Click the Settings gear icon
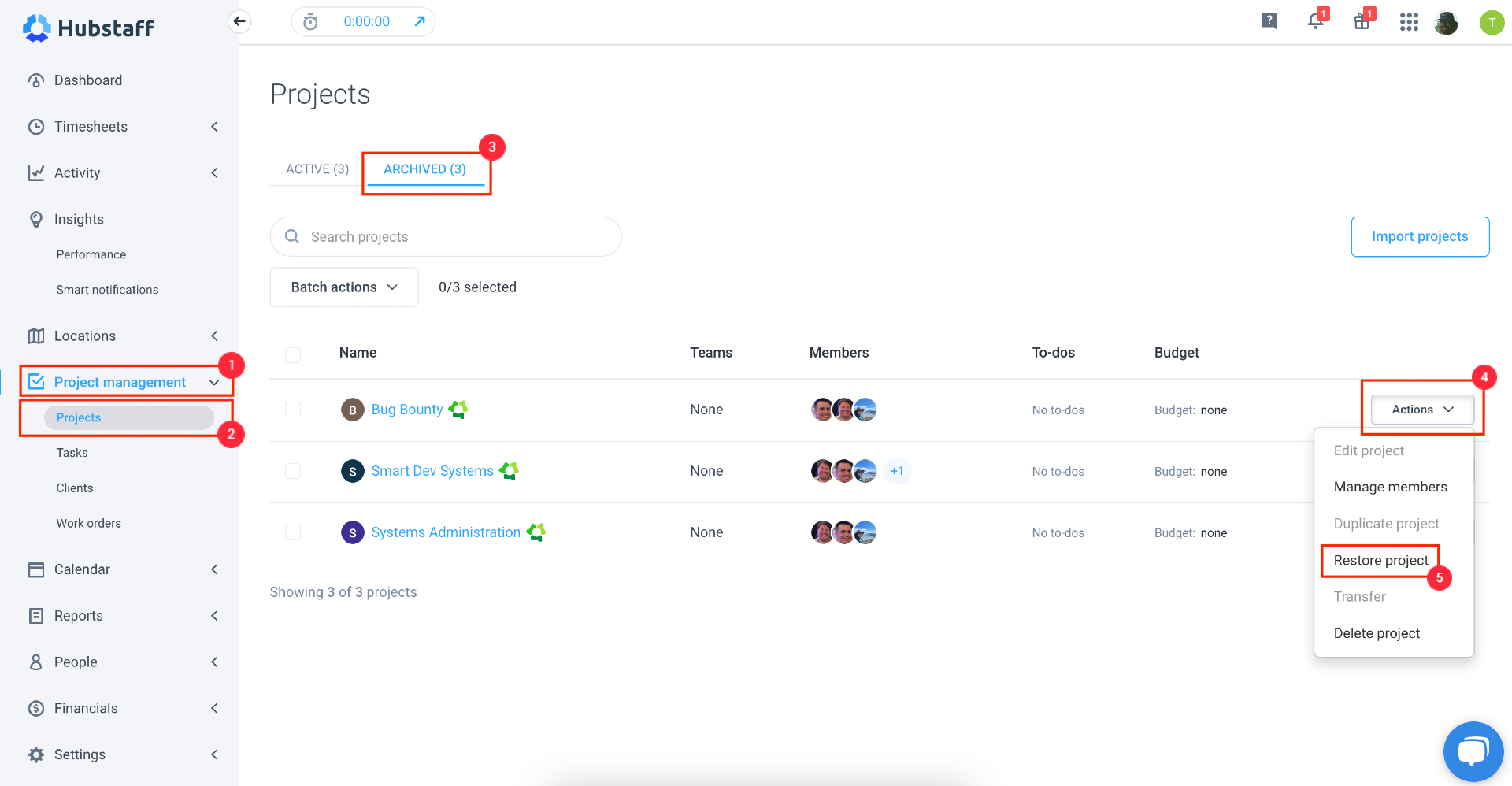The height and width of the screenshot is (786, 1512). [x=36, y=754]
